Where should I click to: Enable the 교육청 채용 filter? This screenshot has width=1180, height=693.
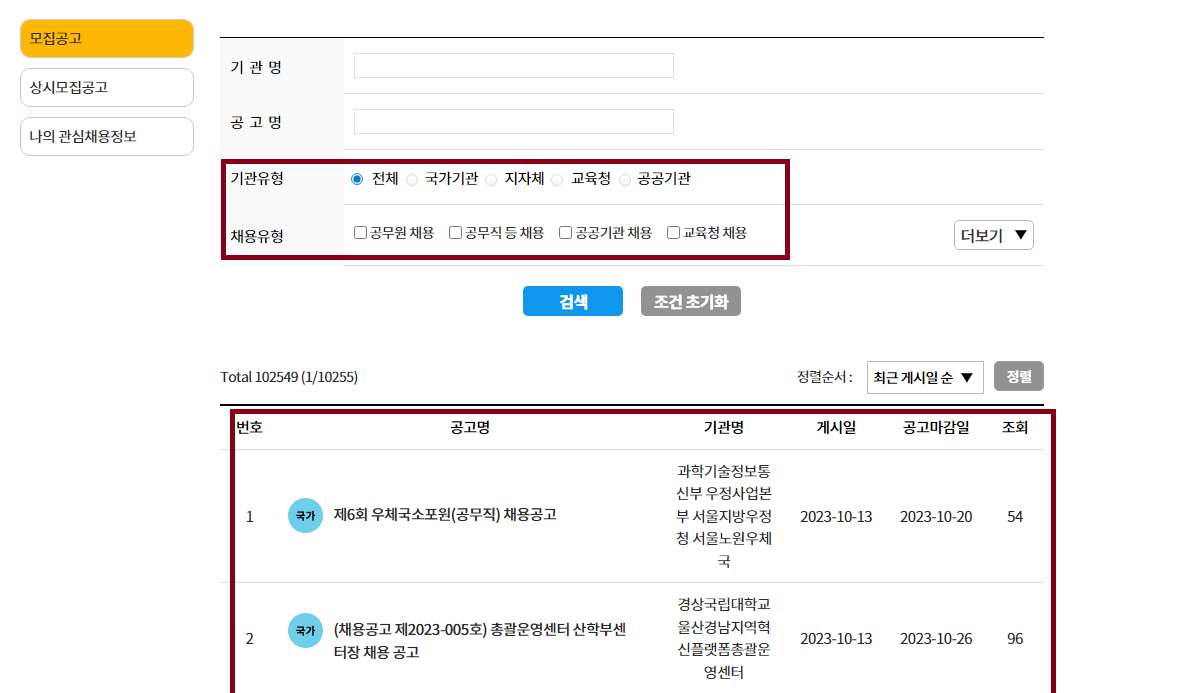(x=672, y=231)
